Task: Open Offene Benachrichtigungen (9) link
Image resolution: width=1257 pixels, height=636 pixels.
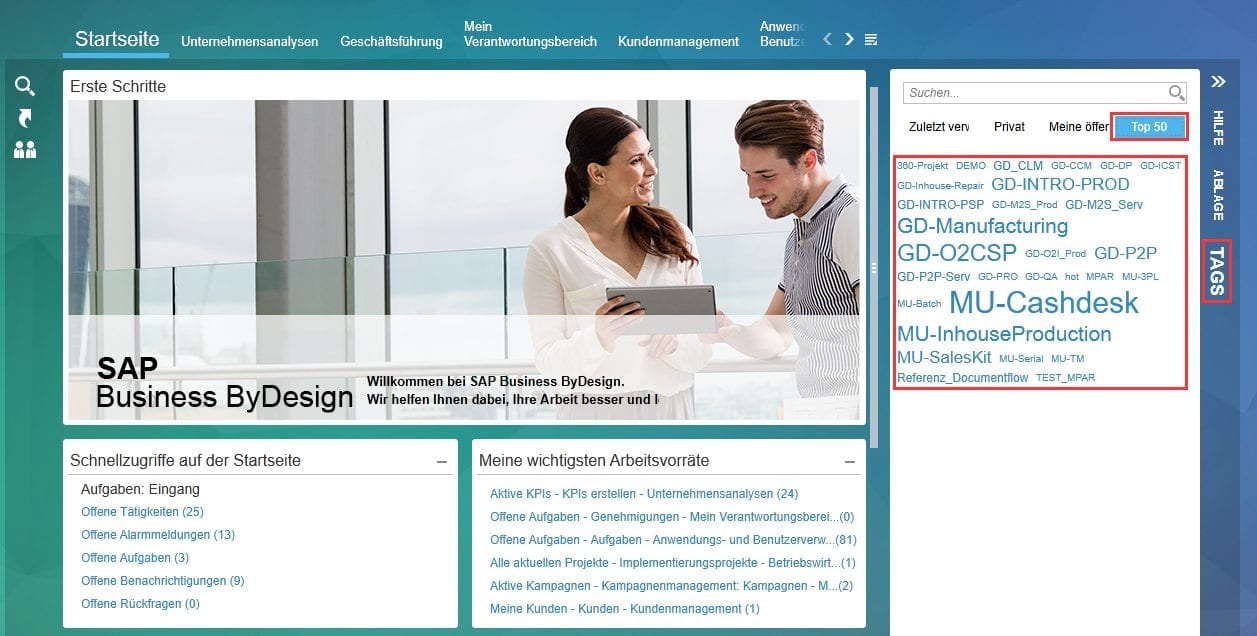Action: (x=162, y=581)
